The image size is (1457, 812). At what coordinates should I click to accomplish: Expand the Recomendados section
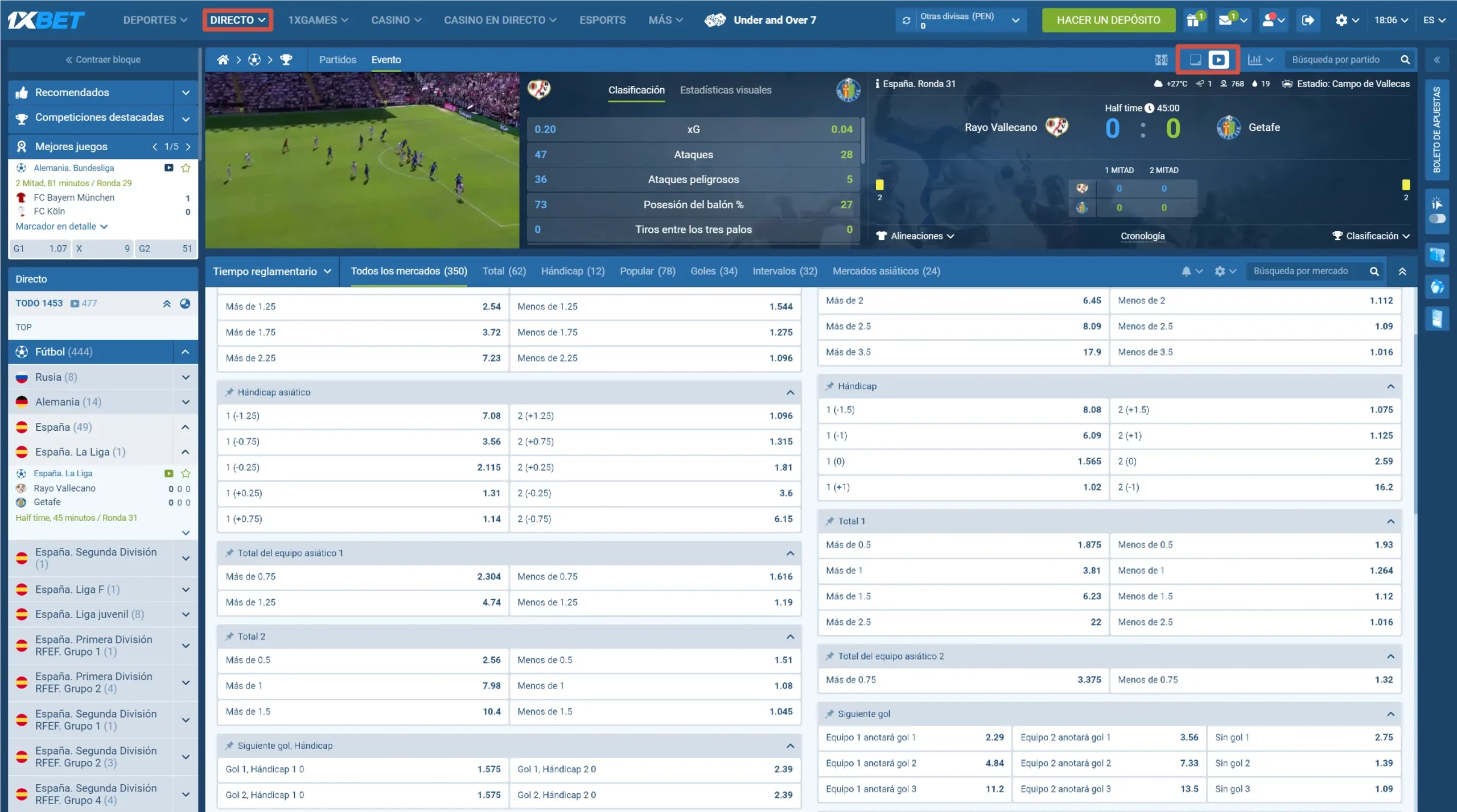click(186, 92)
